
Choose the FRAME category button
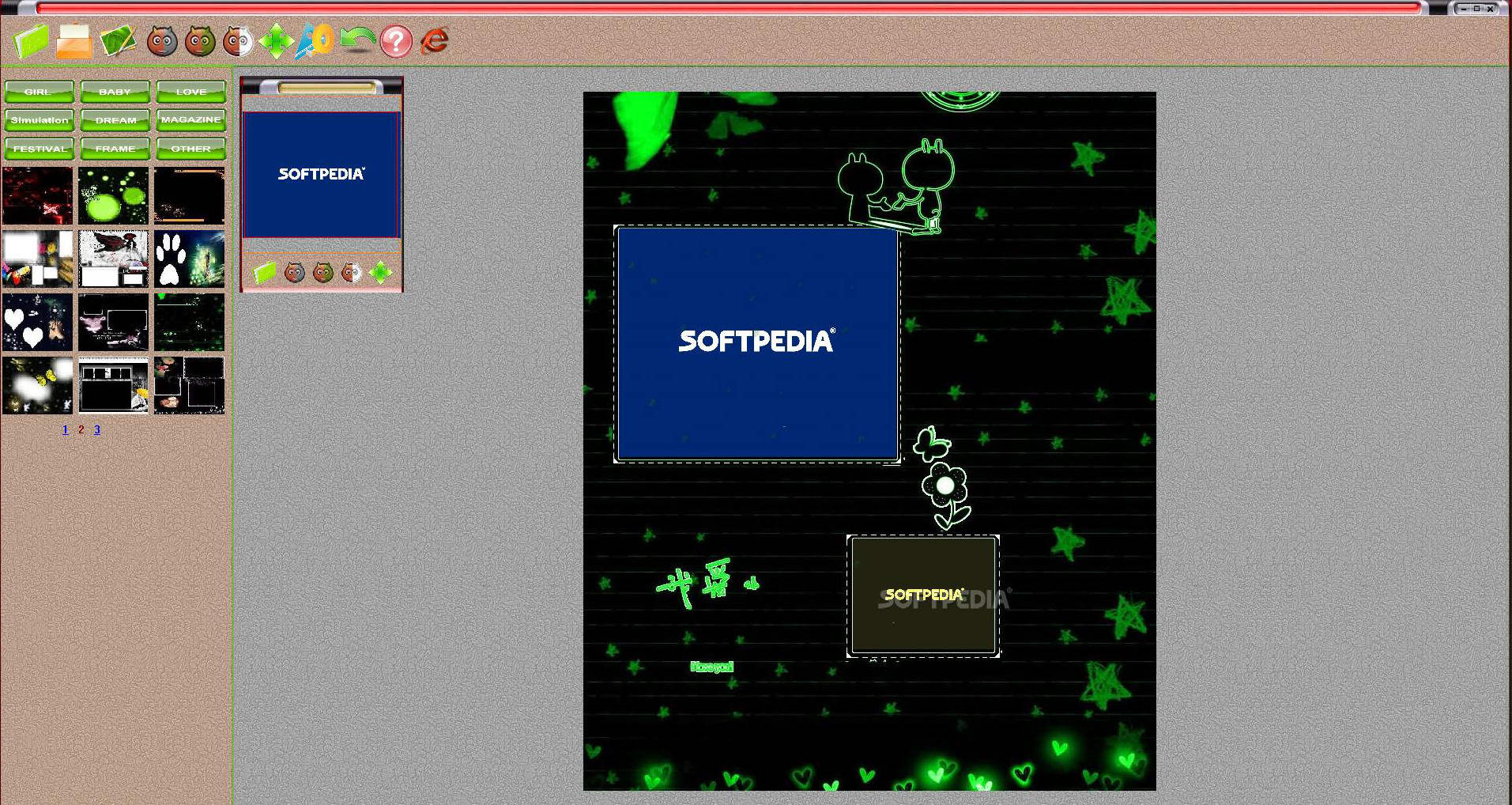point(115,149)
